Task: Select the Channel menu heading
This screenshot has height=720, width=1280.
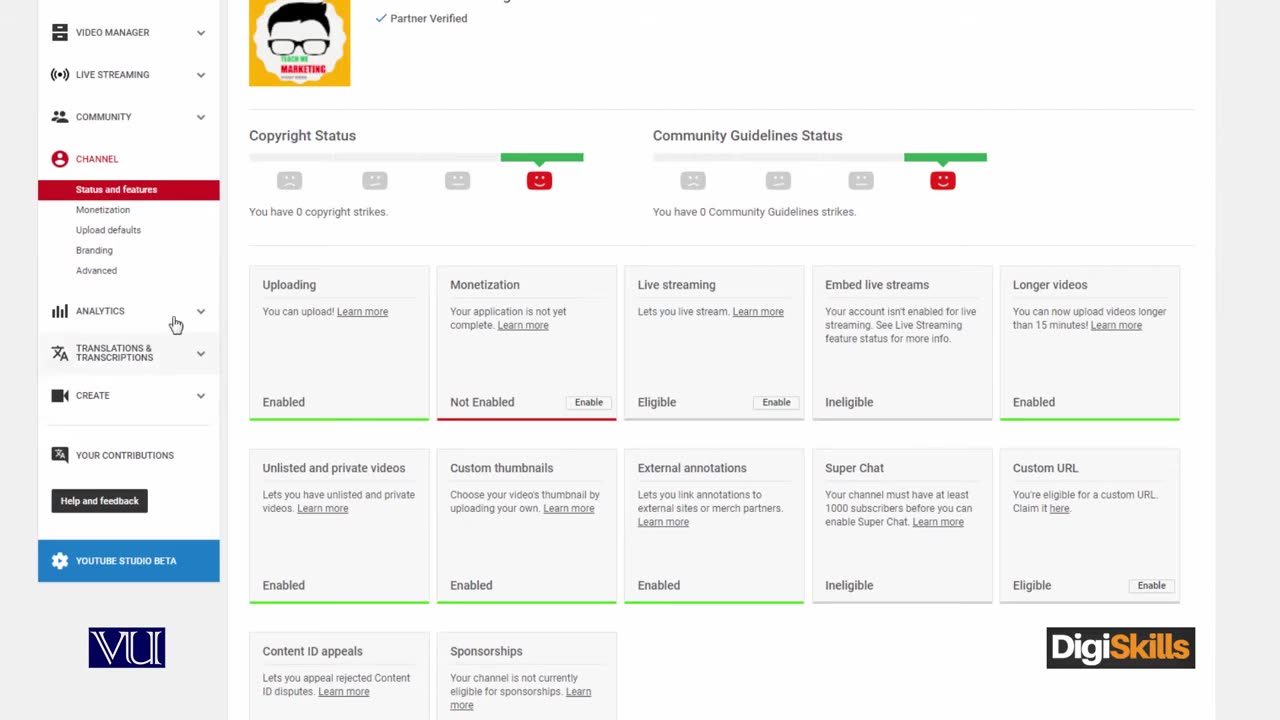Action: click(97, 159)
